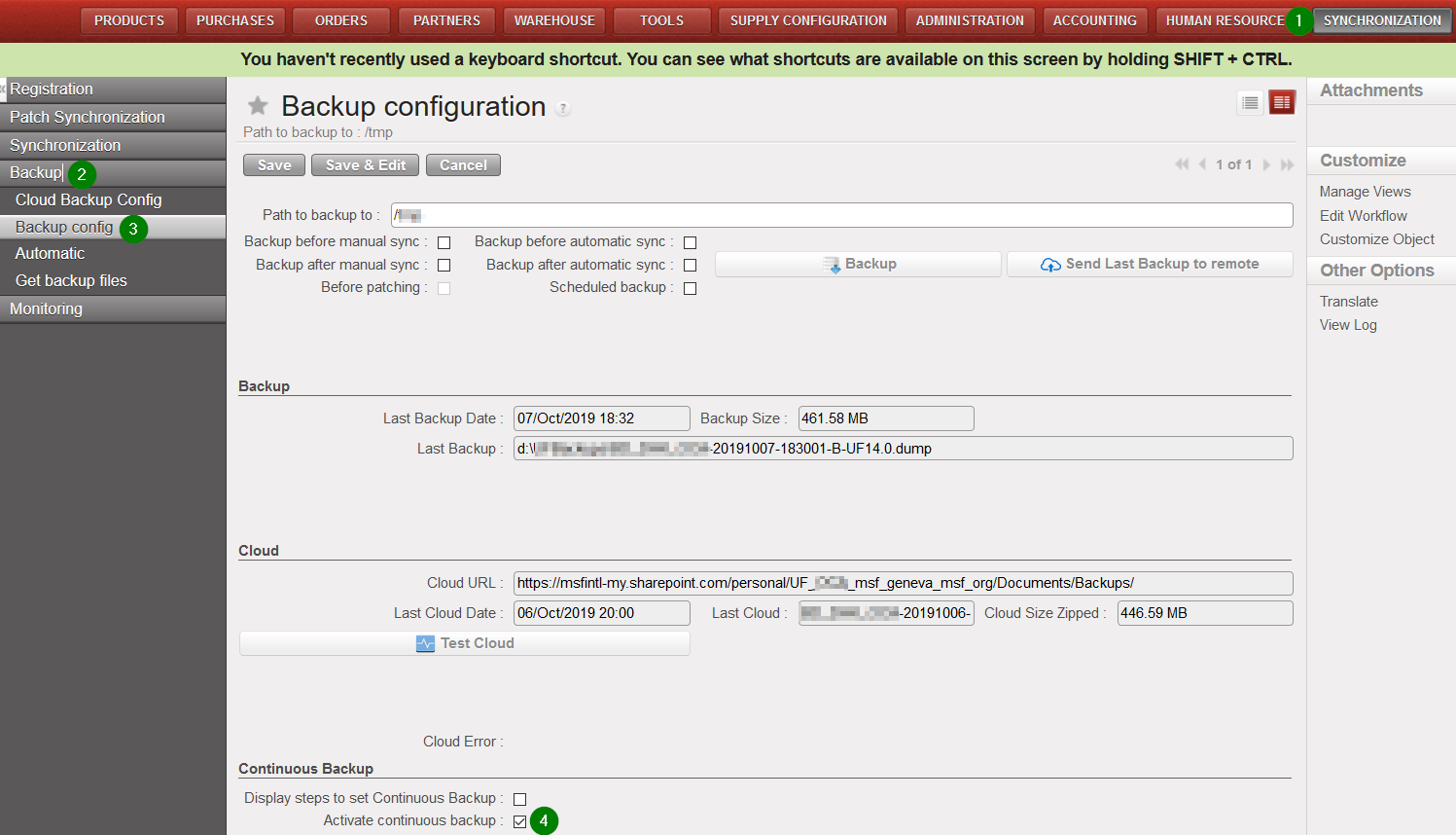Click the help question mark icon

click(563, 109)
